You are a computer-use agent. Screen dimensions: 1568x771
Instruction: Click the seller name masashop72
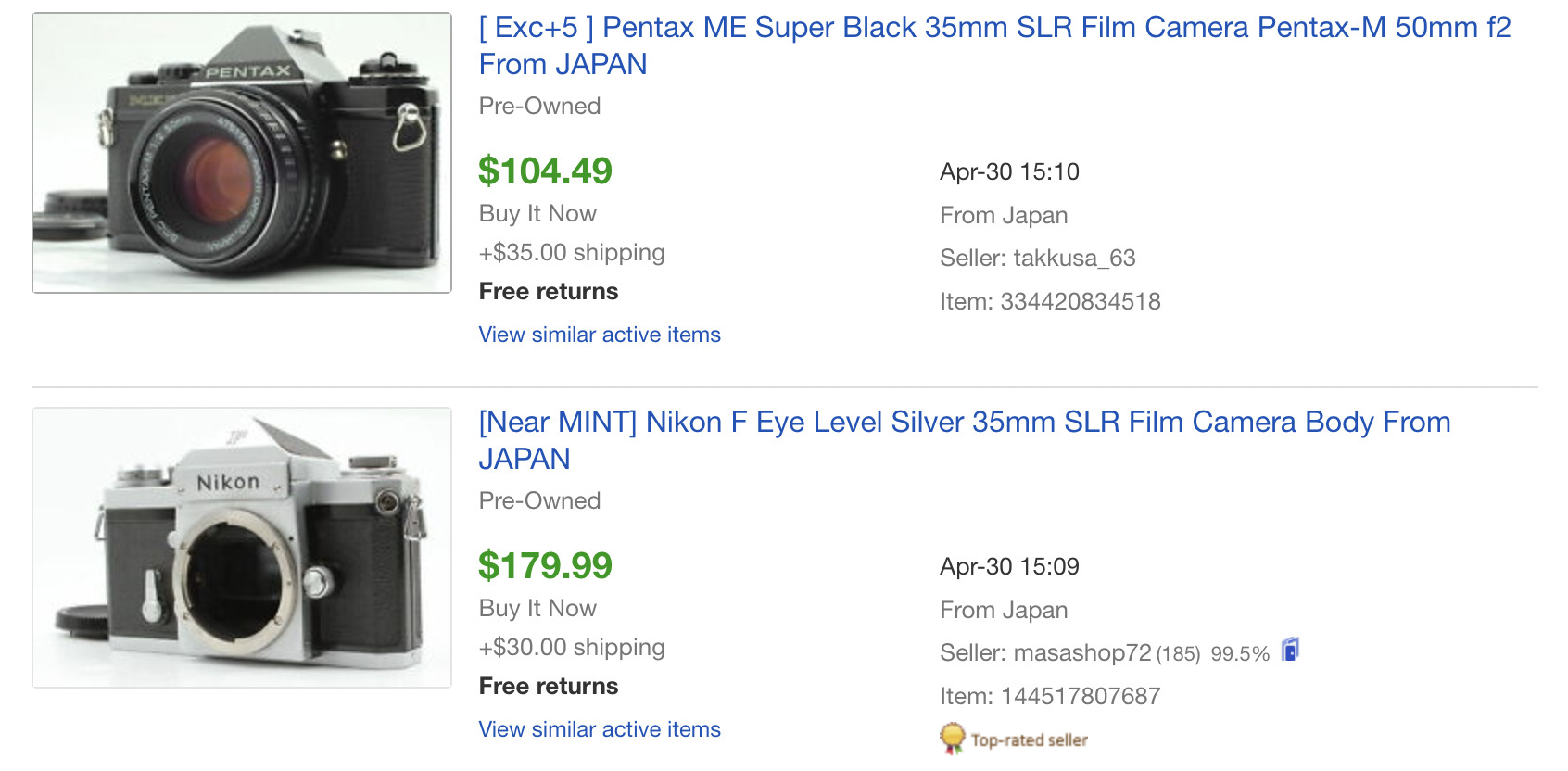pos(1082,652)
